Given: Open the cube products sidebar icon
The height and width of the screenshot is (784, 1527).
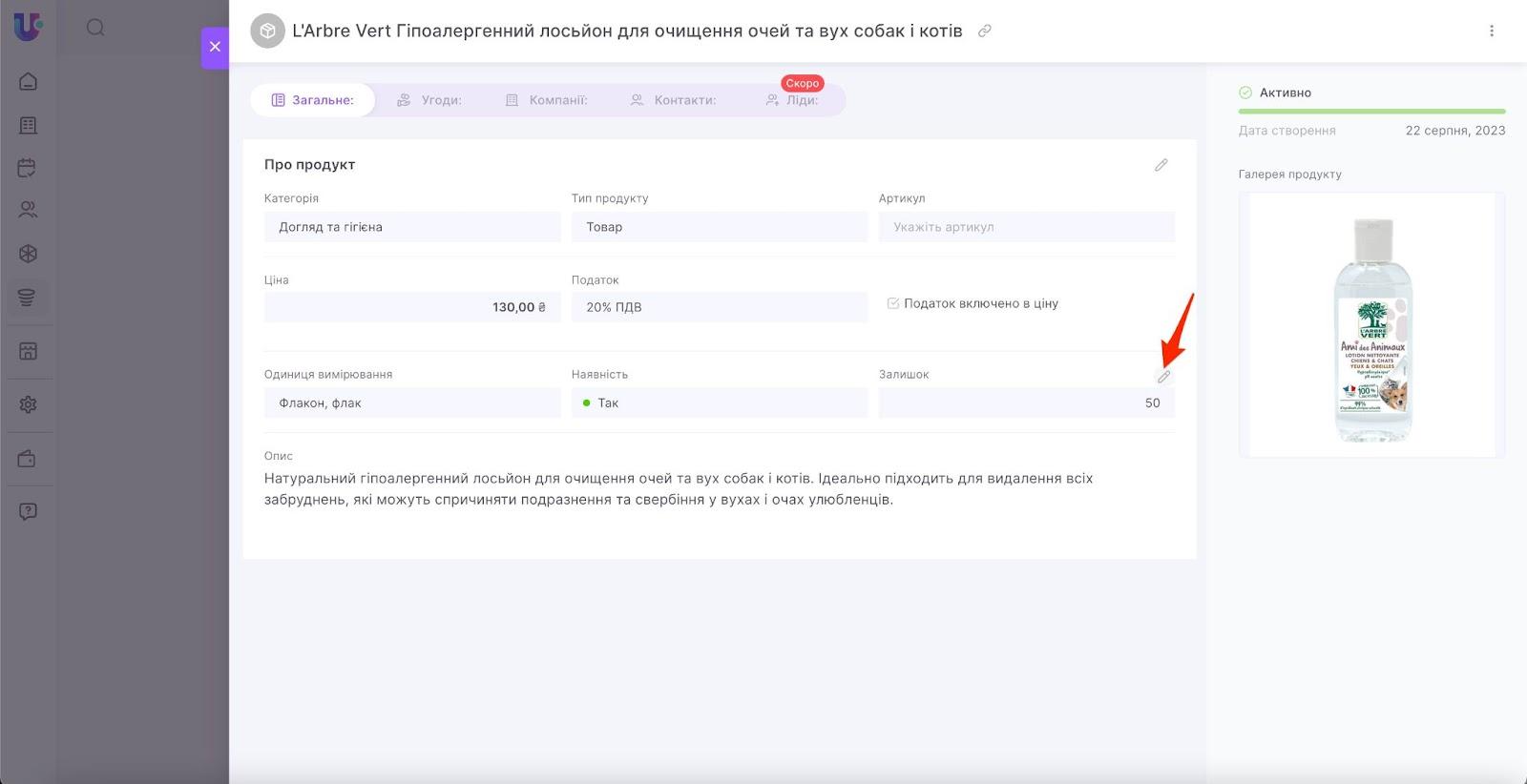Looking at the screenshot, I should click(28, 254).
